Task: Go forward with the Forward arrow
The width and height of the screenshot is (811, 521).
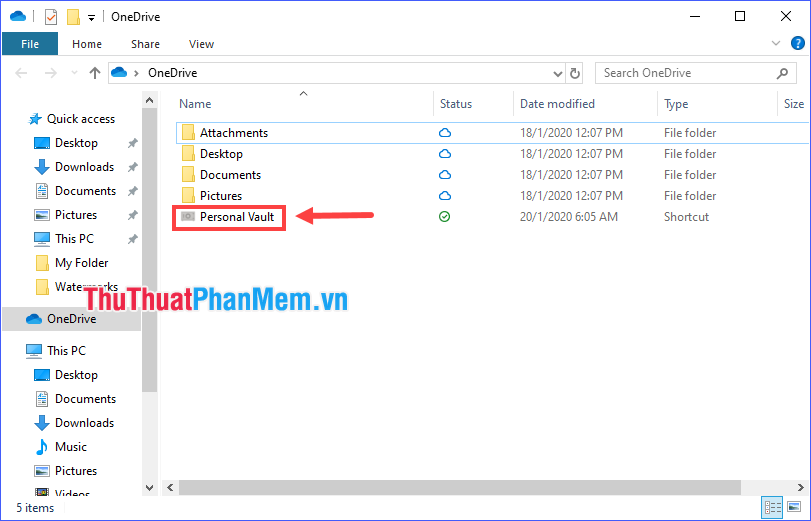Action: (51, 73)
